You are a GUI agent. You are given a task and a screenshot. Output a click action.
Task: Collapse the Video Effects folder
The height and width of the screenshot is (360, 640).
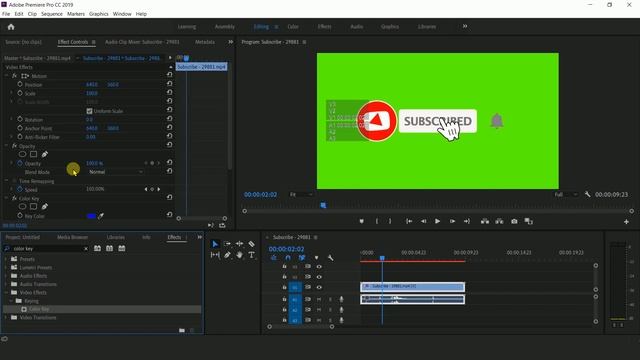(x=6, y=292)
